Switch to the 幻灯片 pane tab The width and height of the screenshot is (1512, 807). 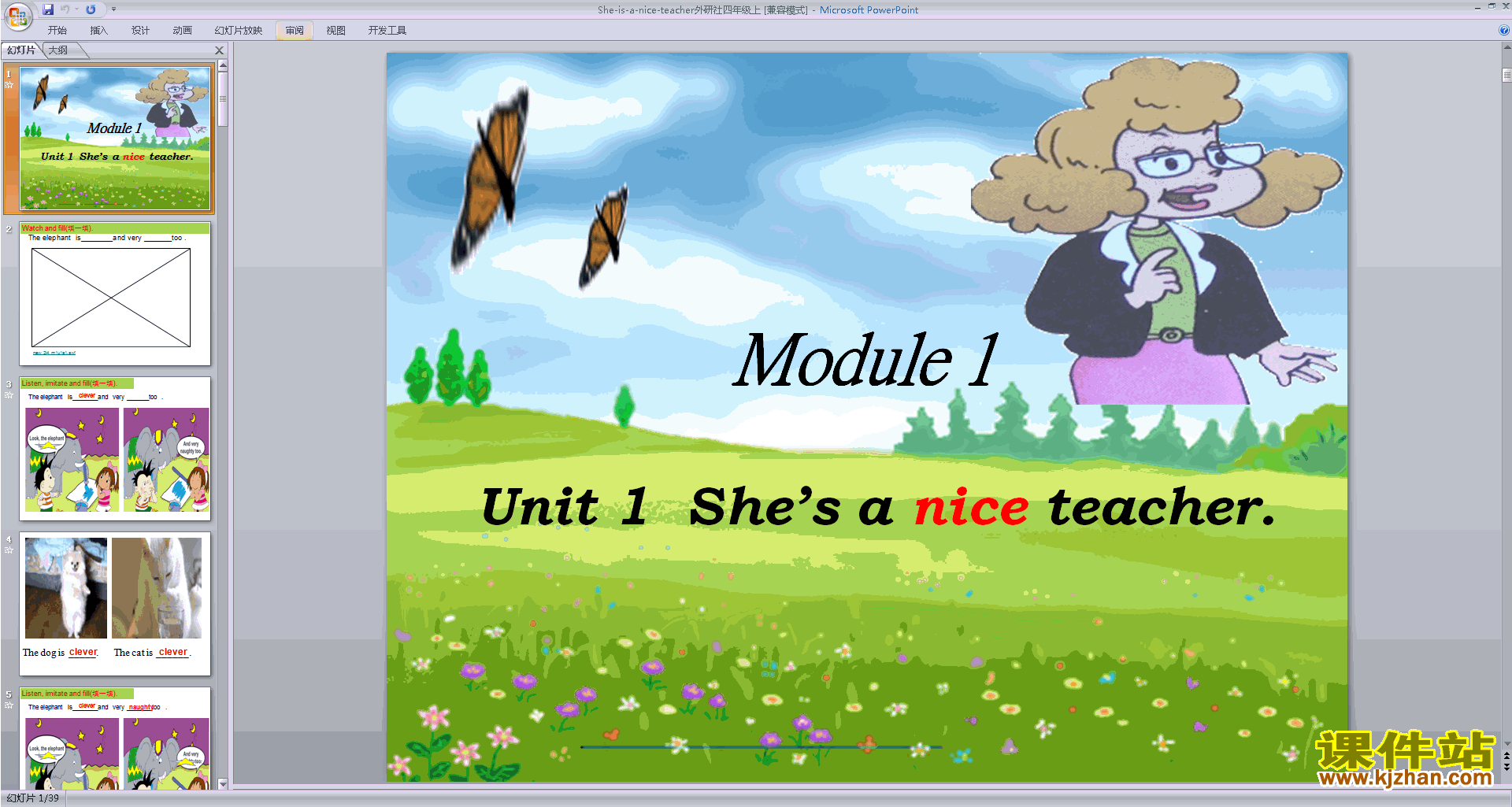[x=21, y=50]
